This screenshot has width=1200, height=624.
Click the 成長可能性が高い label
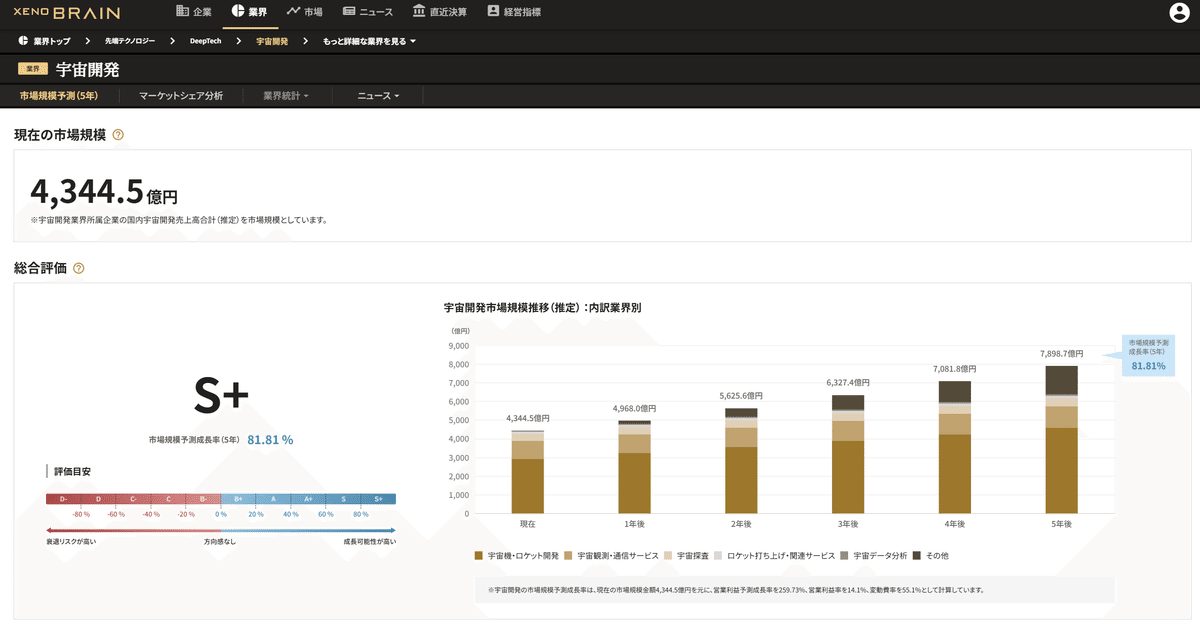[x=369, y=541]
